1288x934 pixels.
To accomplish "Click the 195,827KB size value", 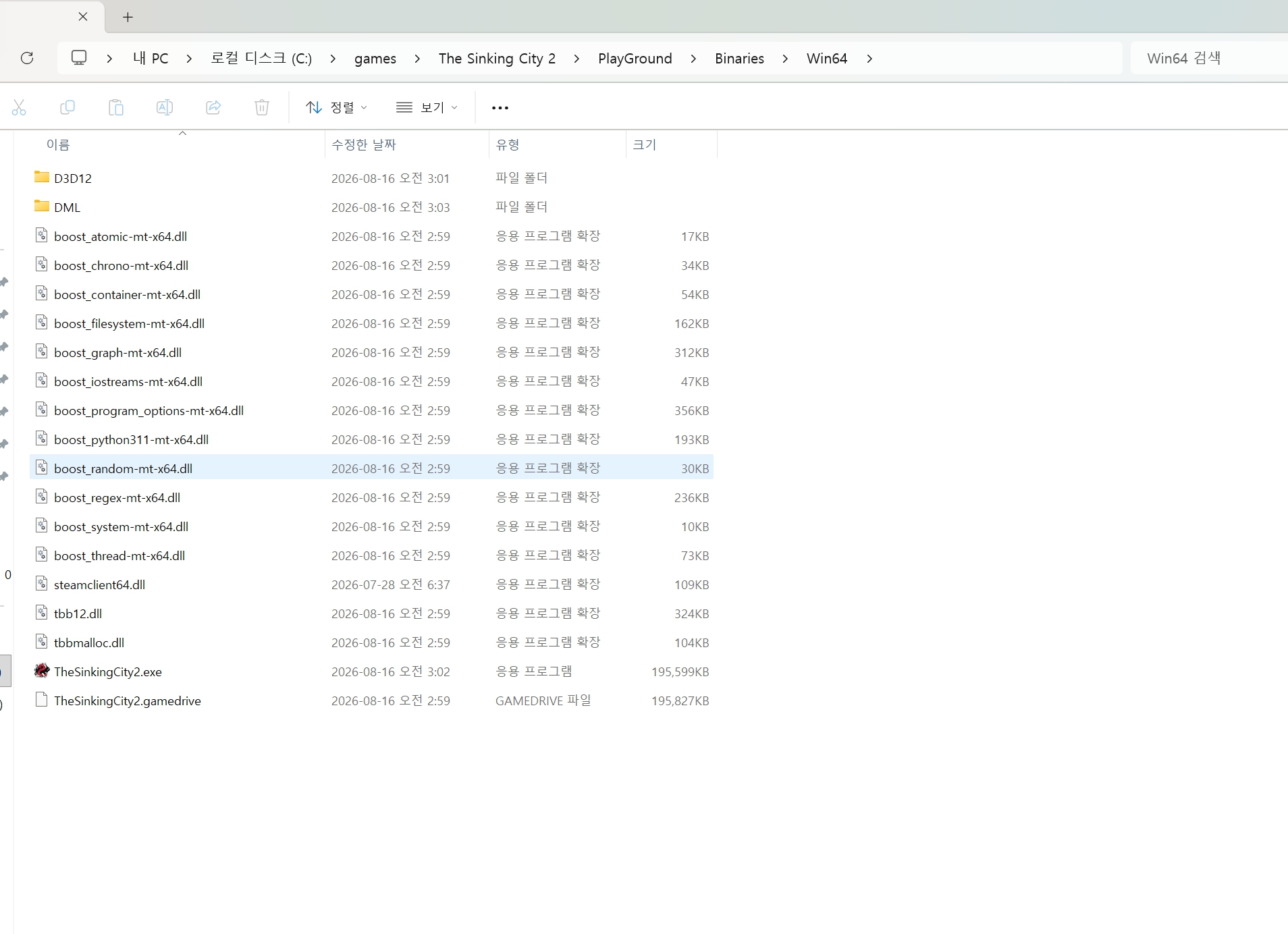I will [x=680, y=700].
